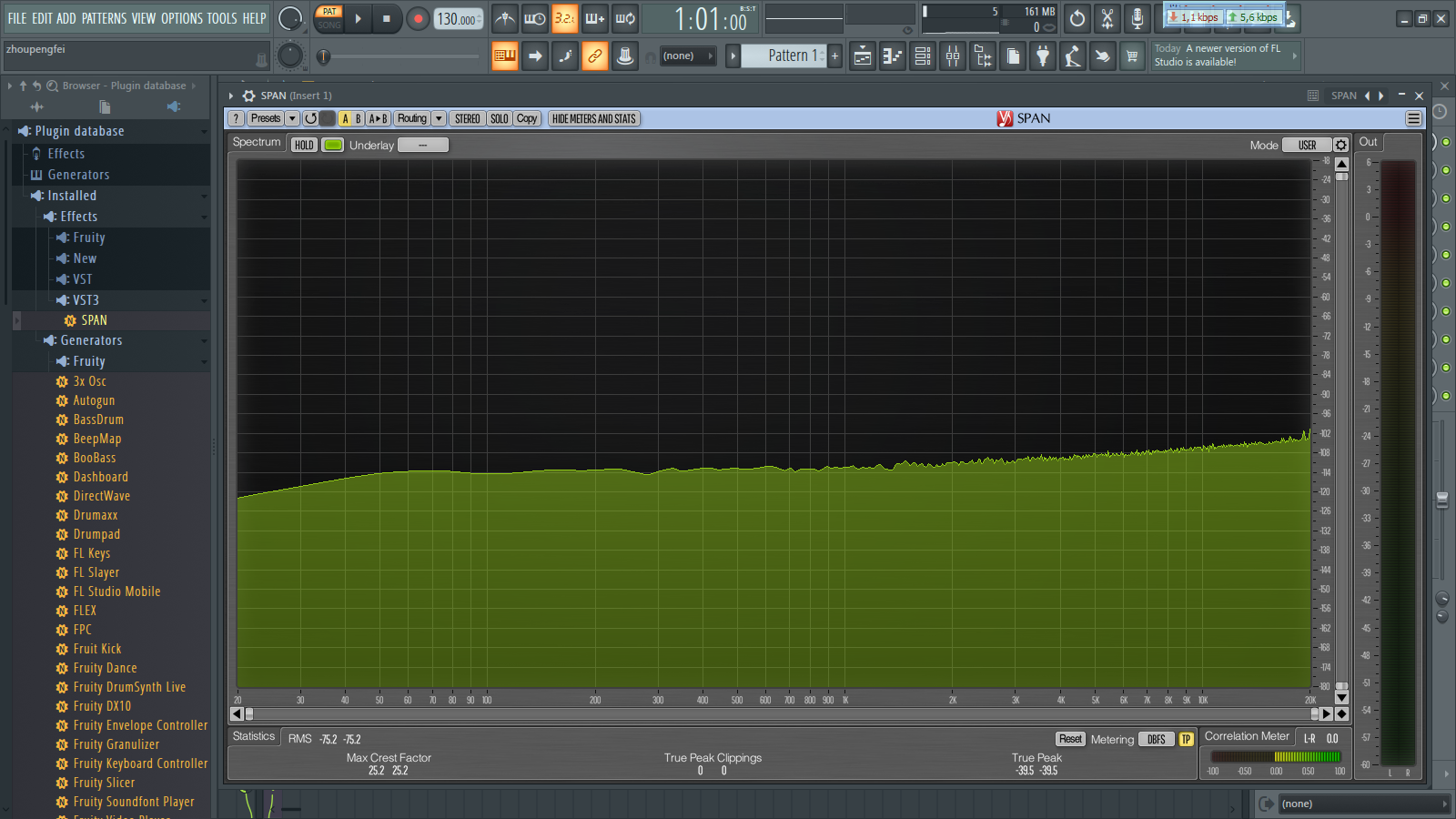The width and height of the screenshot is (1456, 819).
Task: Enable overdub blend recording icon
Action: click(594, 18)
